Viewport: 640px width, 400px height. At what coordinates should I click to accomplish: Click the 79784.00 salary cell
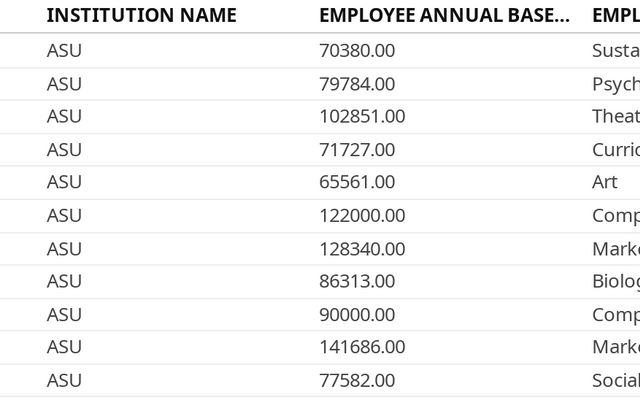click(x=357, y=83)
